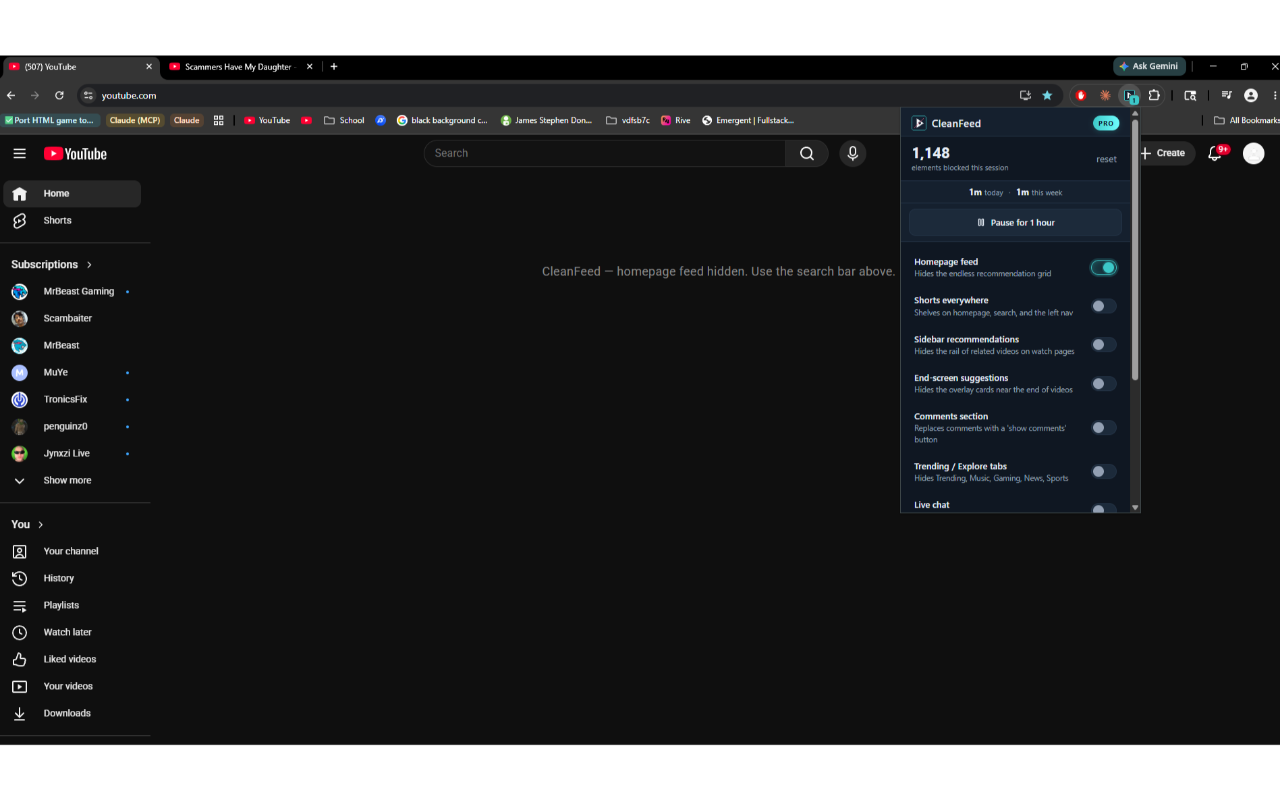Open the YouTube guide hamburger menu

pos(20,153)
